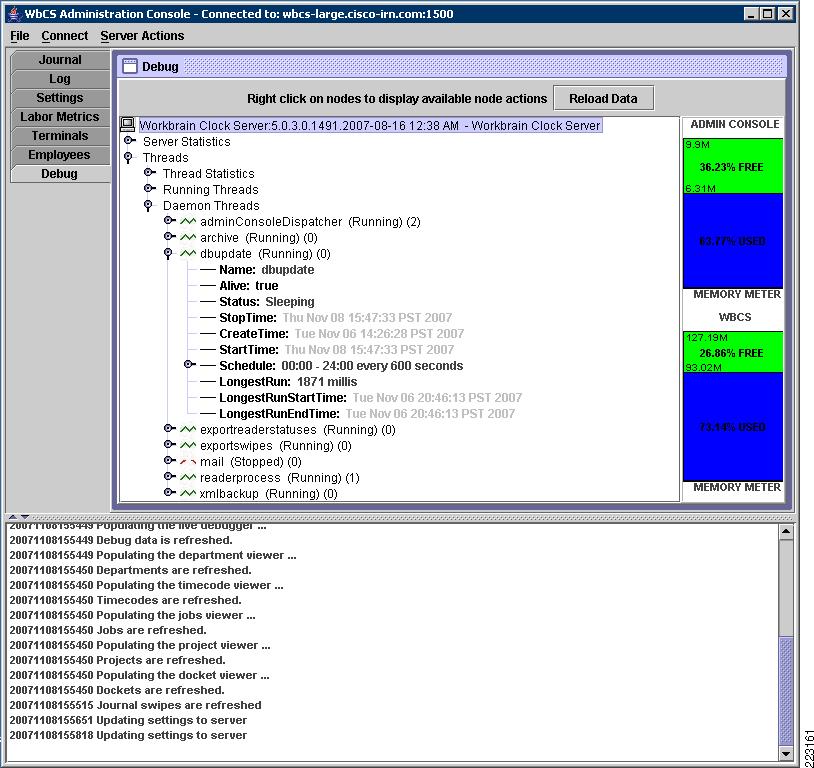Click the log pane scrollbar thumb
Viewport: 814px width, 768px height.
click(x=786, y=691)
